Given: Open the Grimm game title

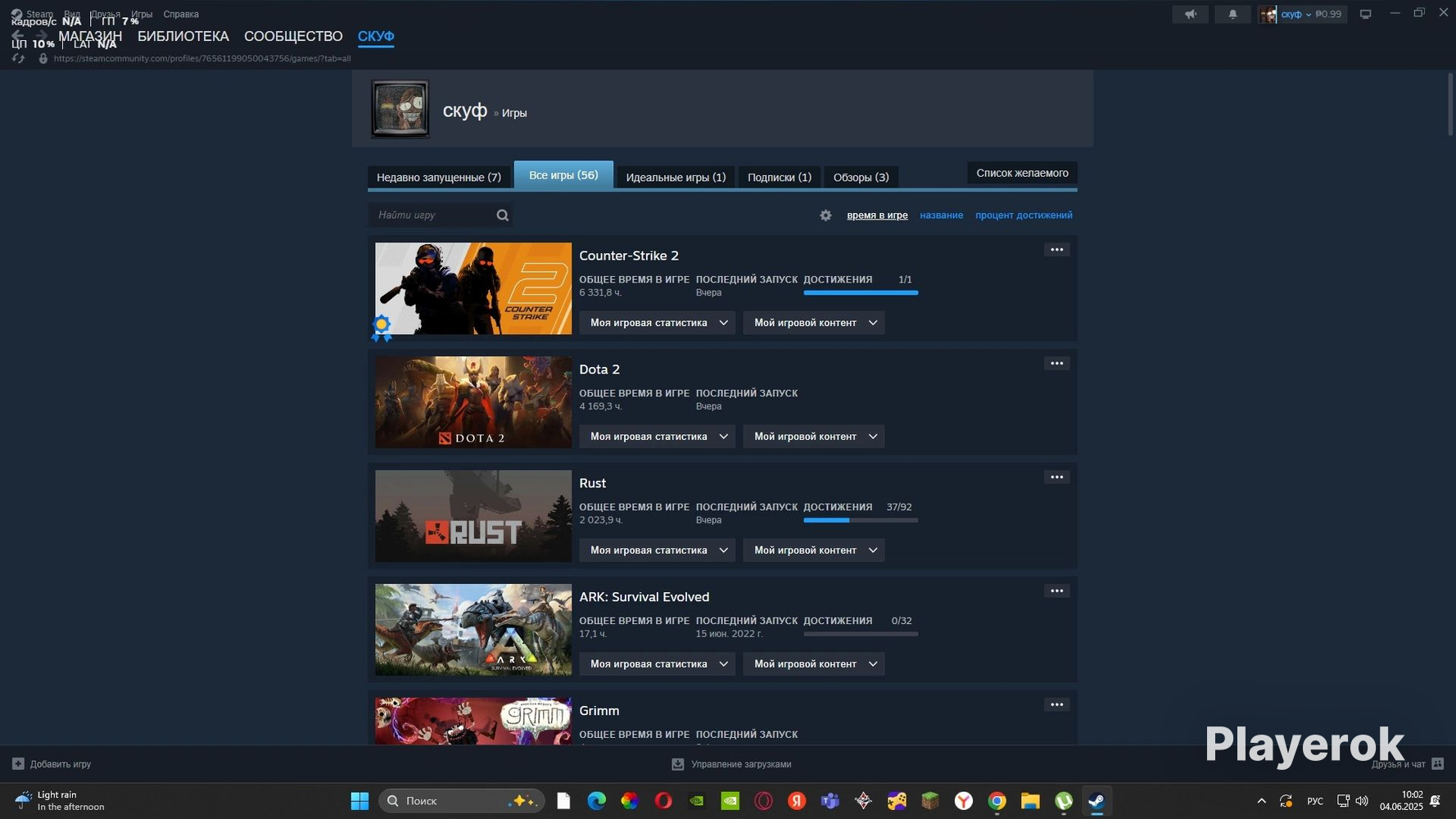Looking at the screenshot, I should (x=599, y=711).
